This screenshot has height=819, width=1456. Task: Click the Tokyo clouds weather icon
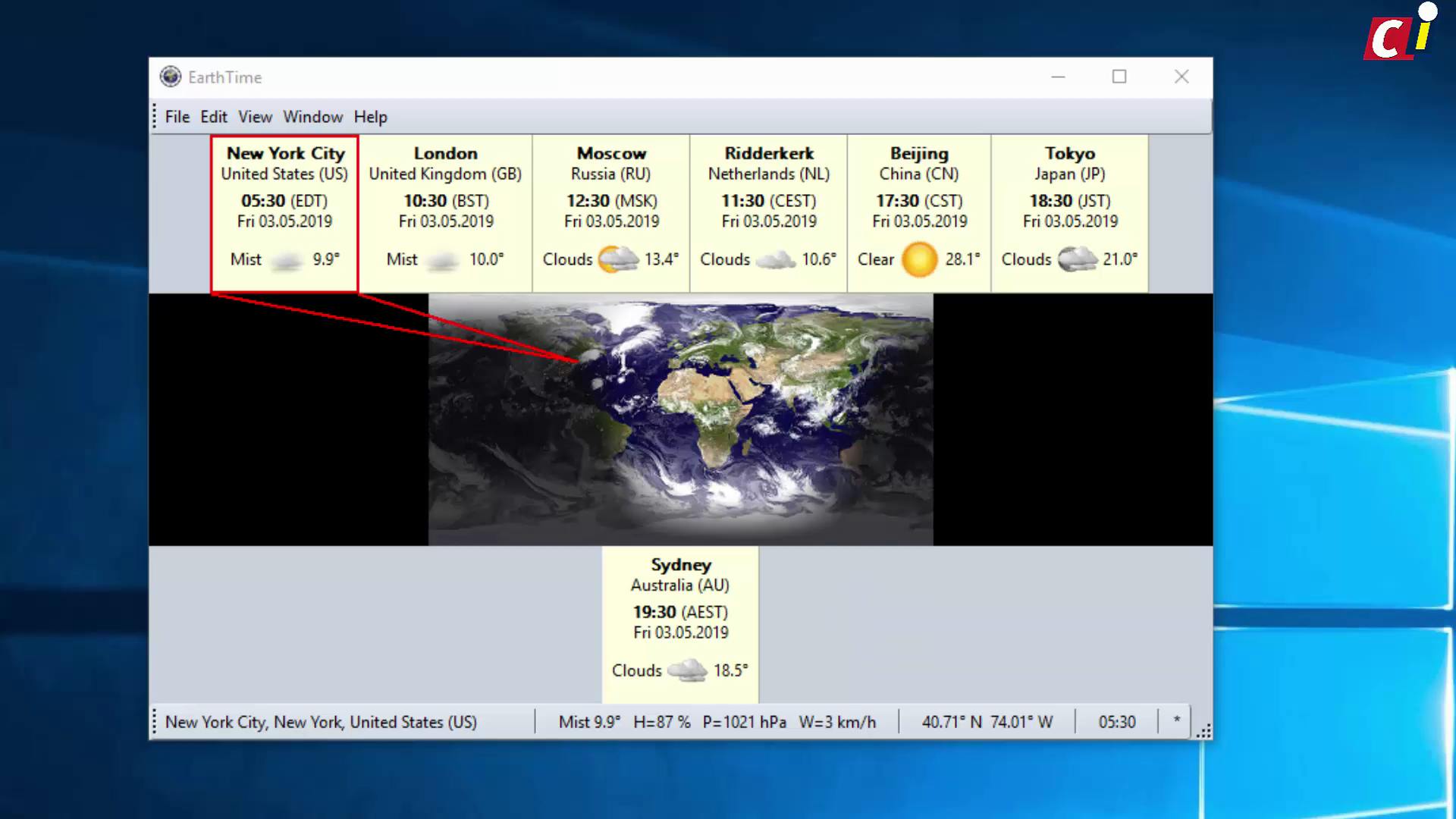[x=1077, y=259]
